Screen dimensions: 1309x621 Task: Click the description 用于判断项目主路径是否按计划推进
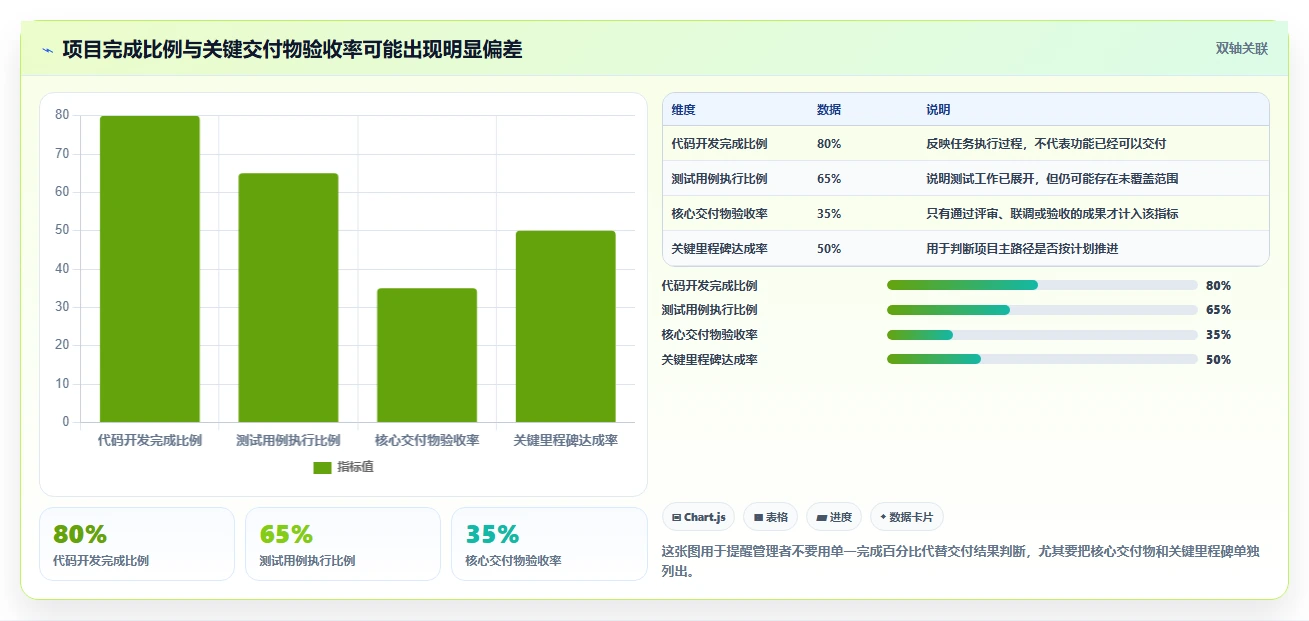pos(1022,249)
